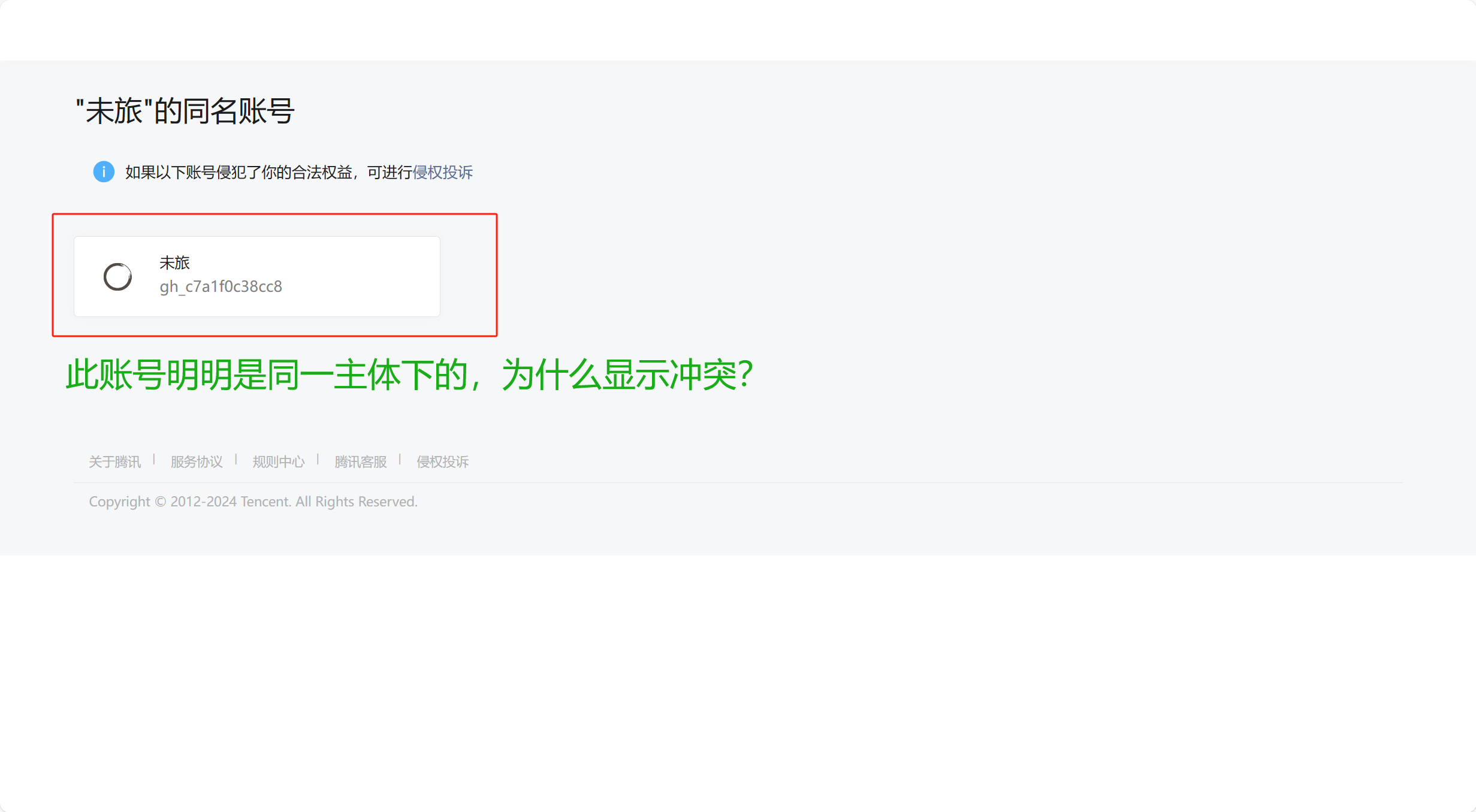Select the 未旅 account card
This screenshot has width=1476, height=812.
(257, 276)
